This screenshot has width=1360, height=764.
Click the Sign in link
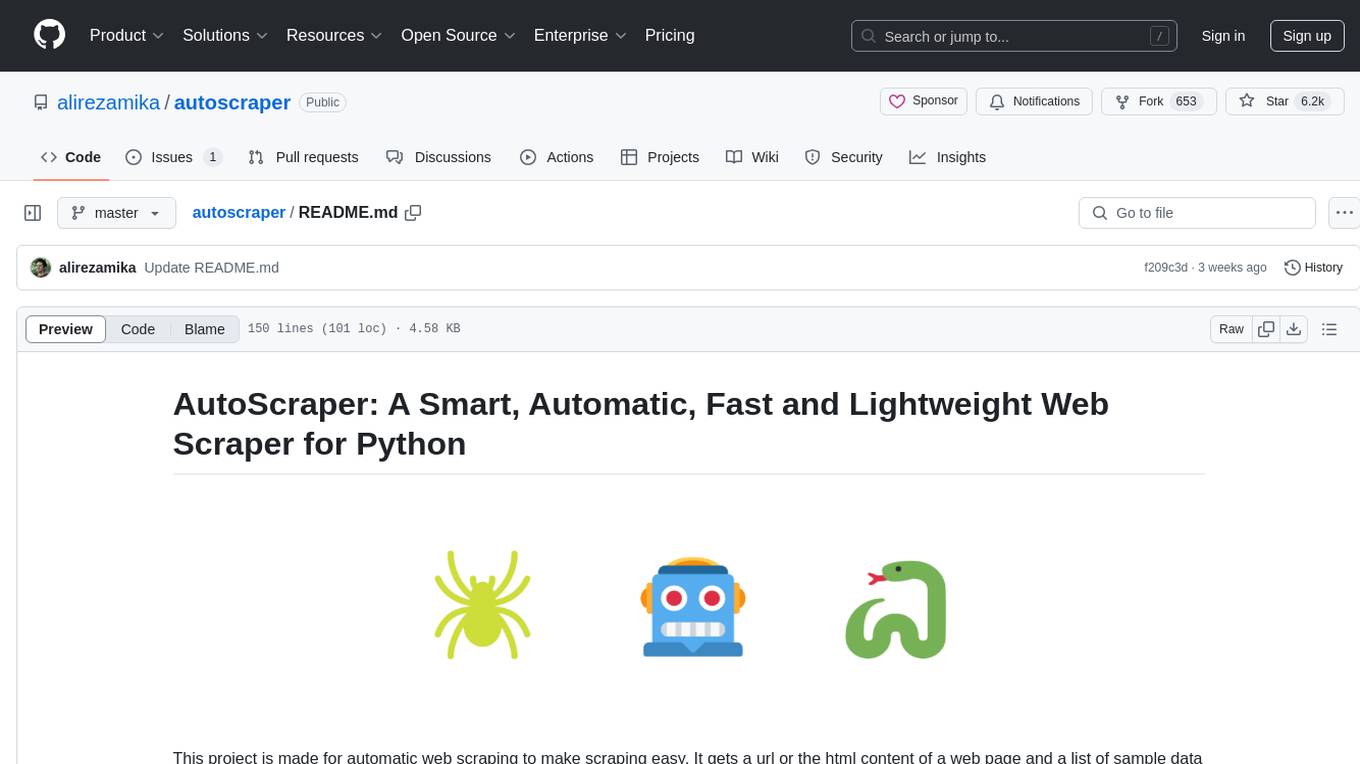tap(1223, 36)
